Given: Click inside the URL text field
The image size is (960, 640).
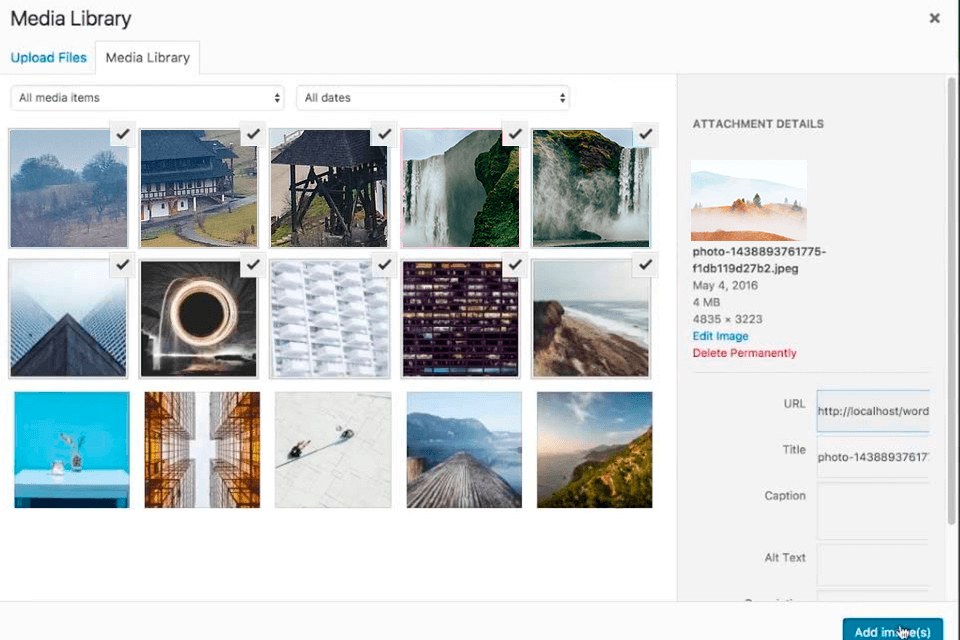Looking at the screenshot, I should (873, 410).
